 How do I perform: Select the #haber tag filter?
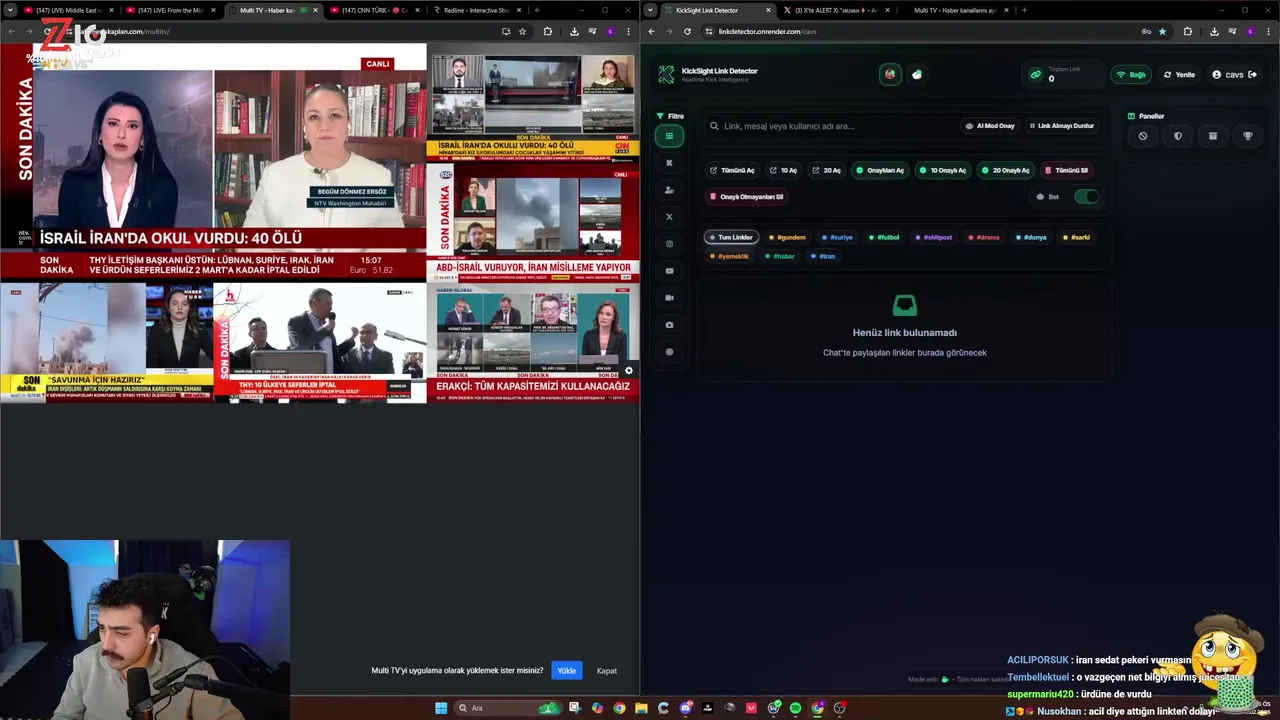tap(780, 256)
